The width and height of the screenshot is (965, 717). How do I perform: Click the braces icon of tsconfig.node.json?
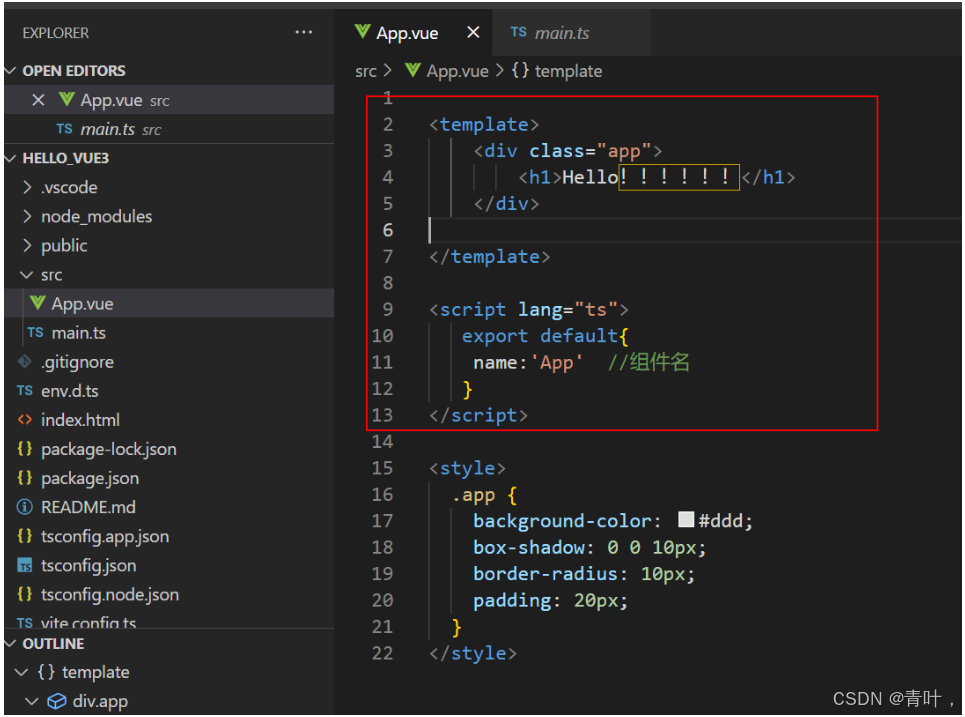click(x=25, y=594)
